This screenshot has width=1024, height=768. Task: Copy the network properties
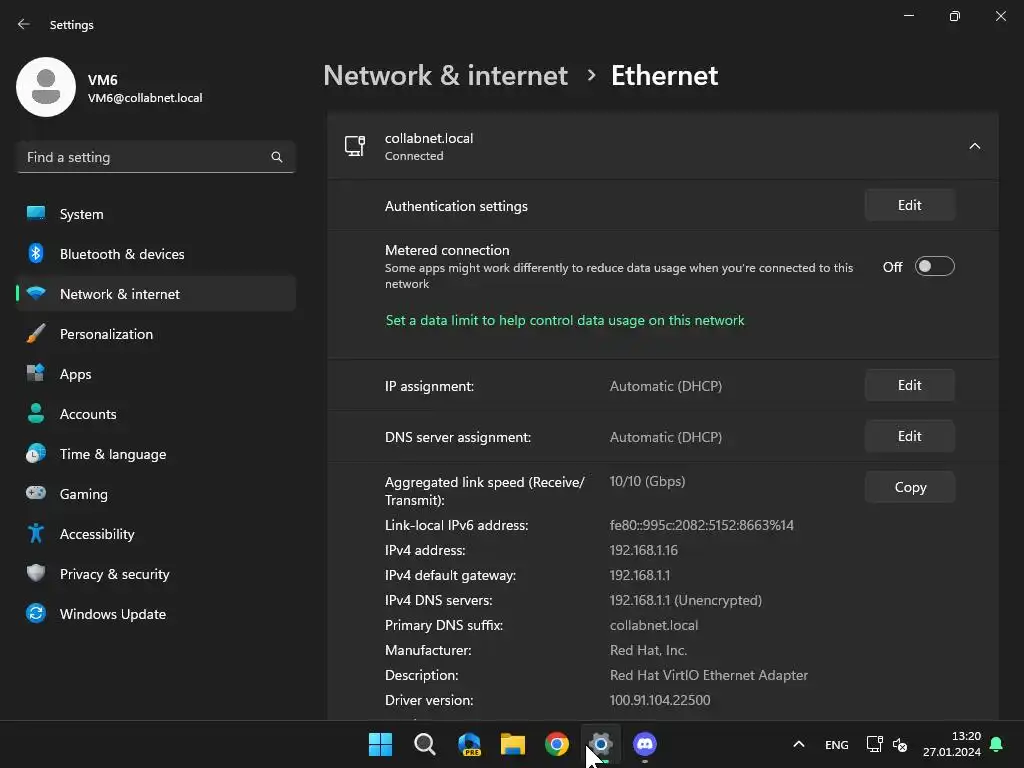point(909,488)
